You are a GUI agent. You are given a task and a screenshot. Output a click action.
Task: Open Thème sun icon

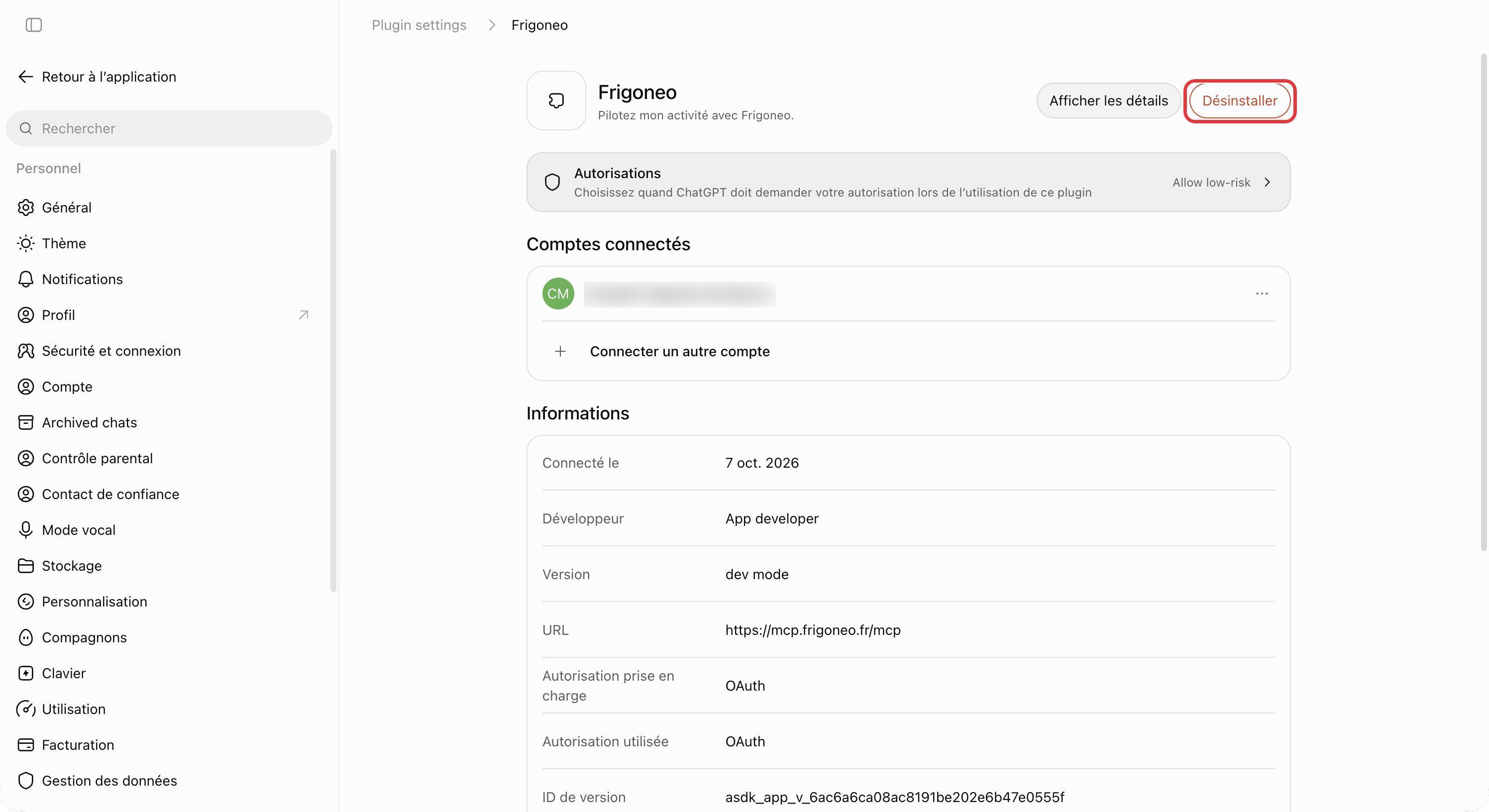25,243
